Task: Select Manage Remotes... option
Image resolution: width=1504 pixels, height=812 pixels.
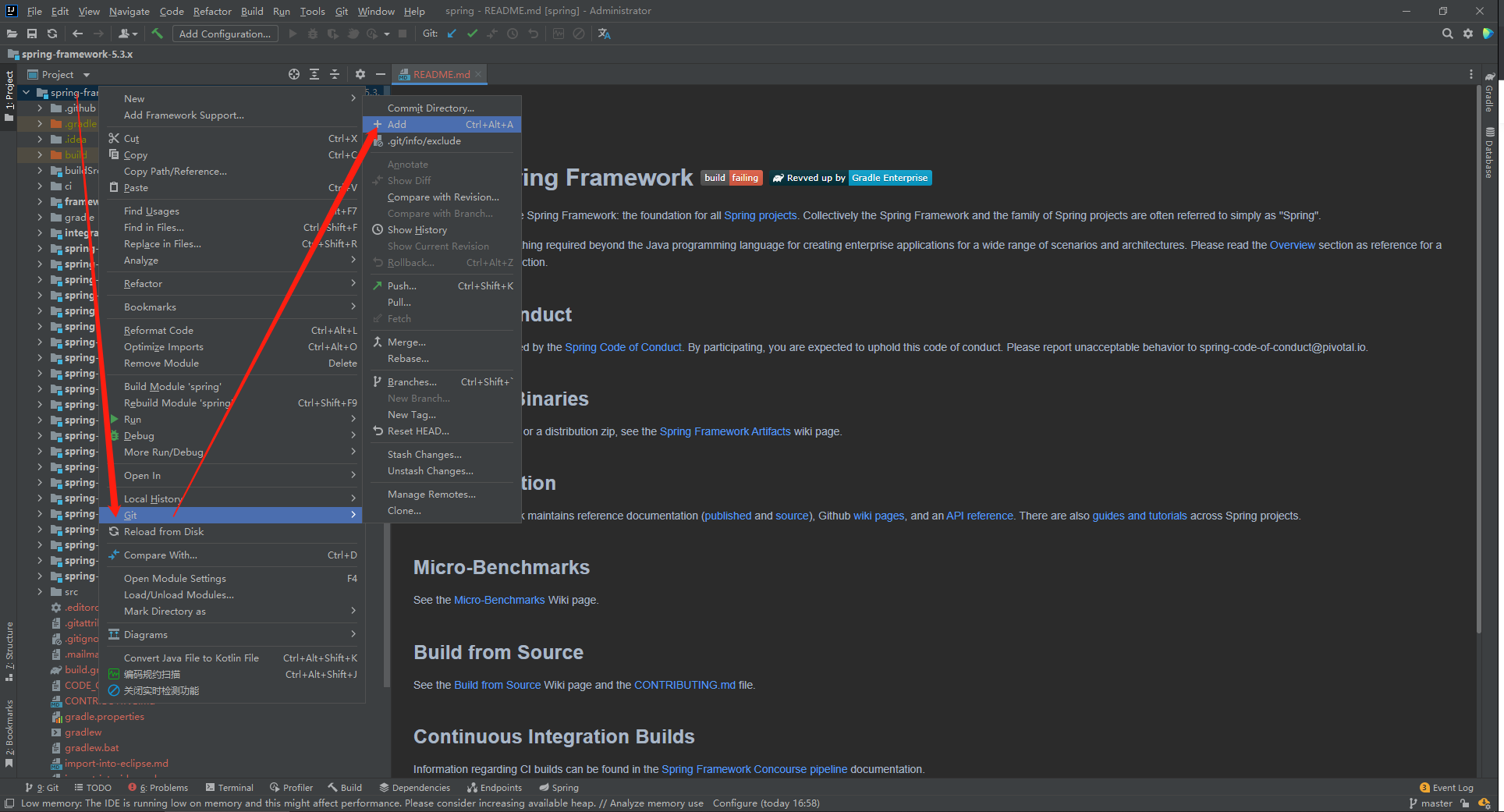Action: 442,494
